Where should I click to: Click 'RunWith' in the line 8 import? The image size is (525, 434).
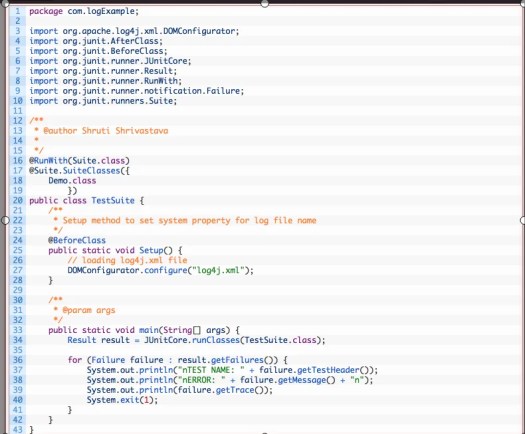tap(161, 81)
